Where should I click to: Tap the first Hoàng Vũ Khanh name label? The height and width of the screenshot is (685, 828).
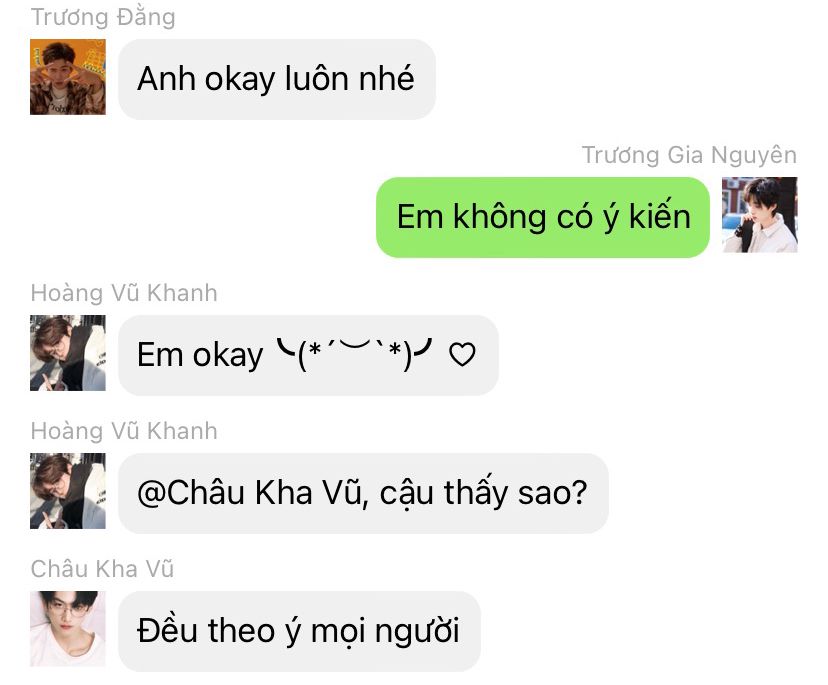click(124, 293)
